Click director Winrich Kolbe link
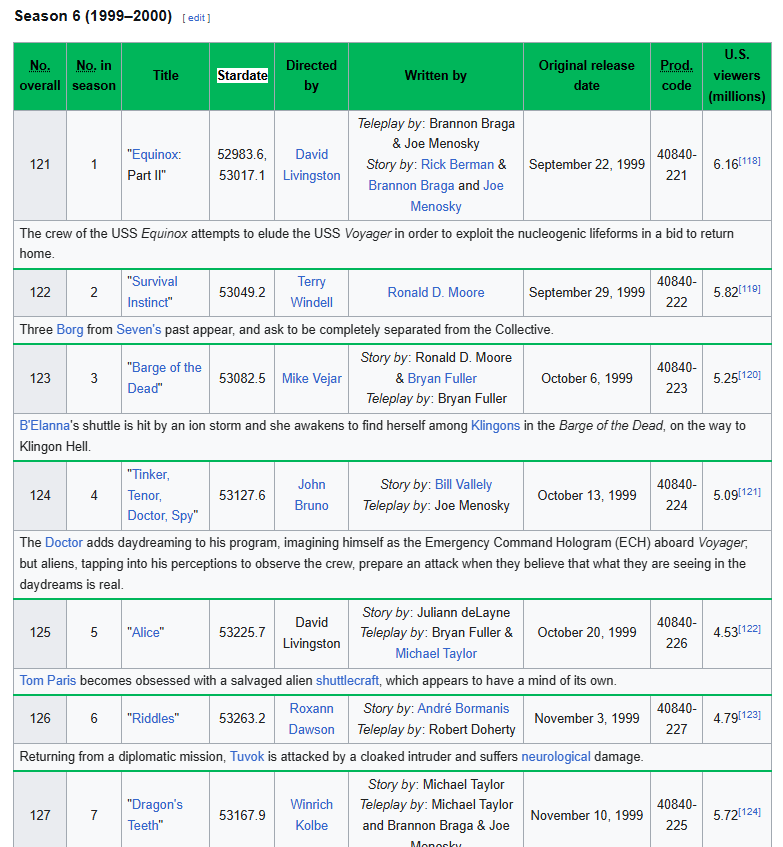783x847 pixels. 312,815
